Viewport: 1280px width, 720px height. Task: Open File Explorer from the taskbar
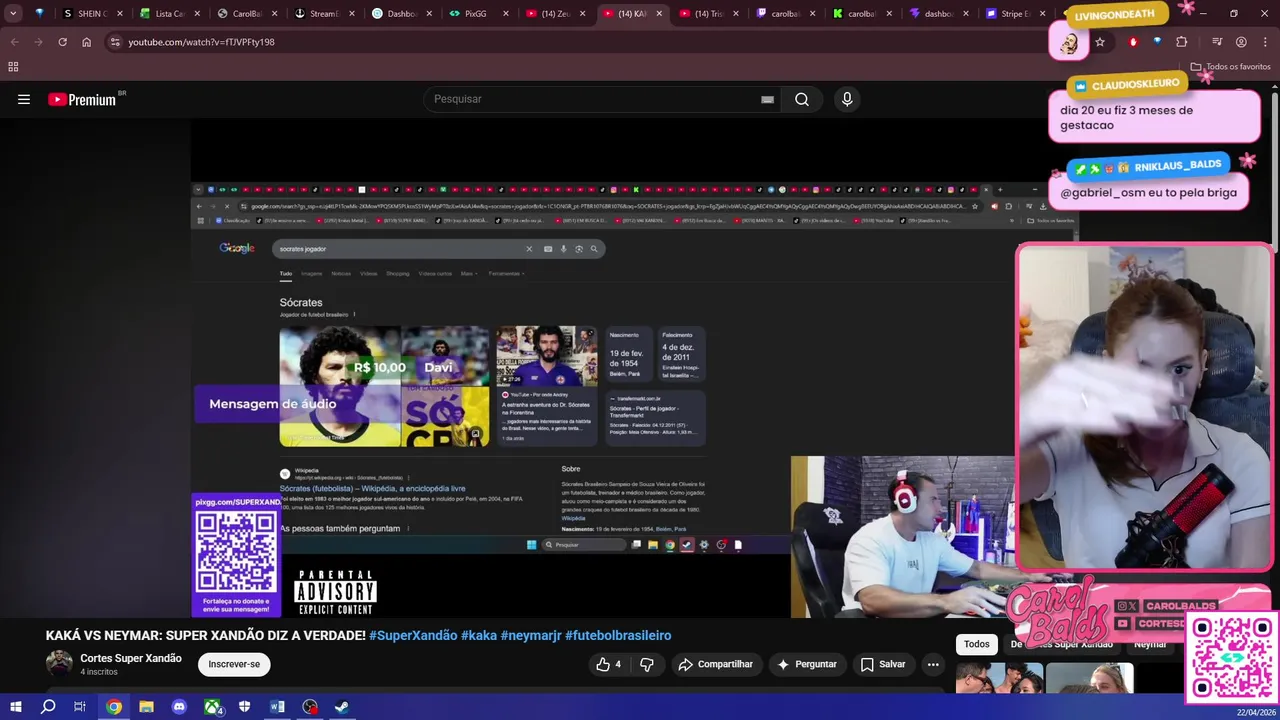[146, 707]
